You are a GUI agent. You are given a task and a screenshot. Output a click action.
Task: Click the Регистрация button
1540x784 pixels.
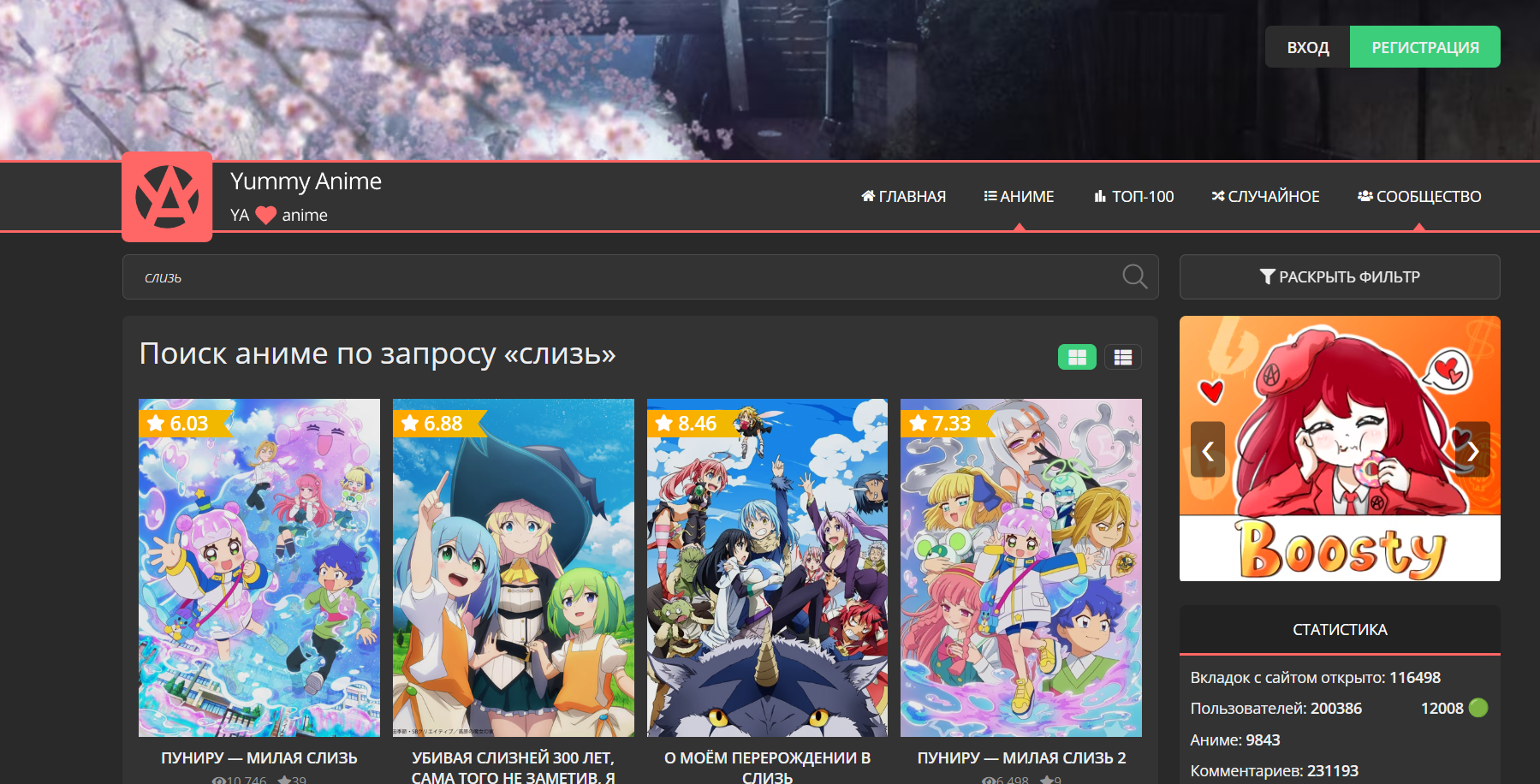point(1425,47)
